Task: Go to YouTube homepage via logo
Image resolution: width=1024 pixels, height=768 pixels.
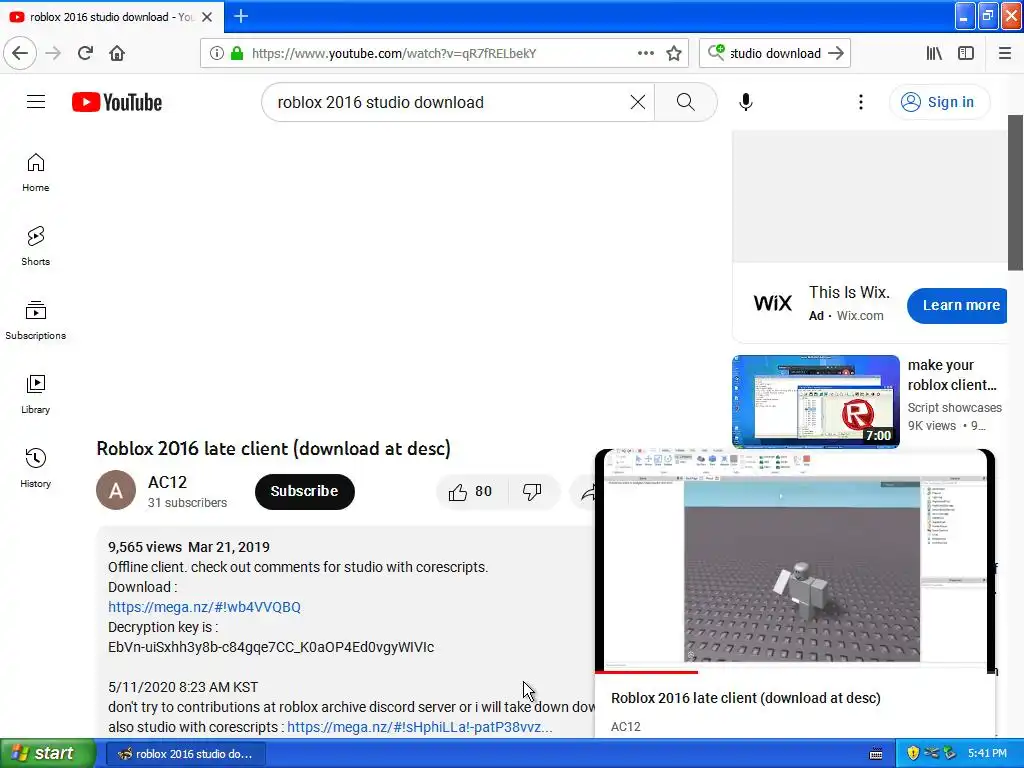Action: [117, 102]
